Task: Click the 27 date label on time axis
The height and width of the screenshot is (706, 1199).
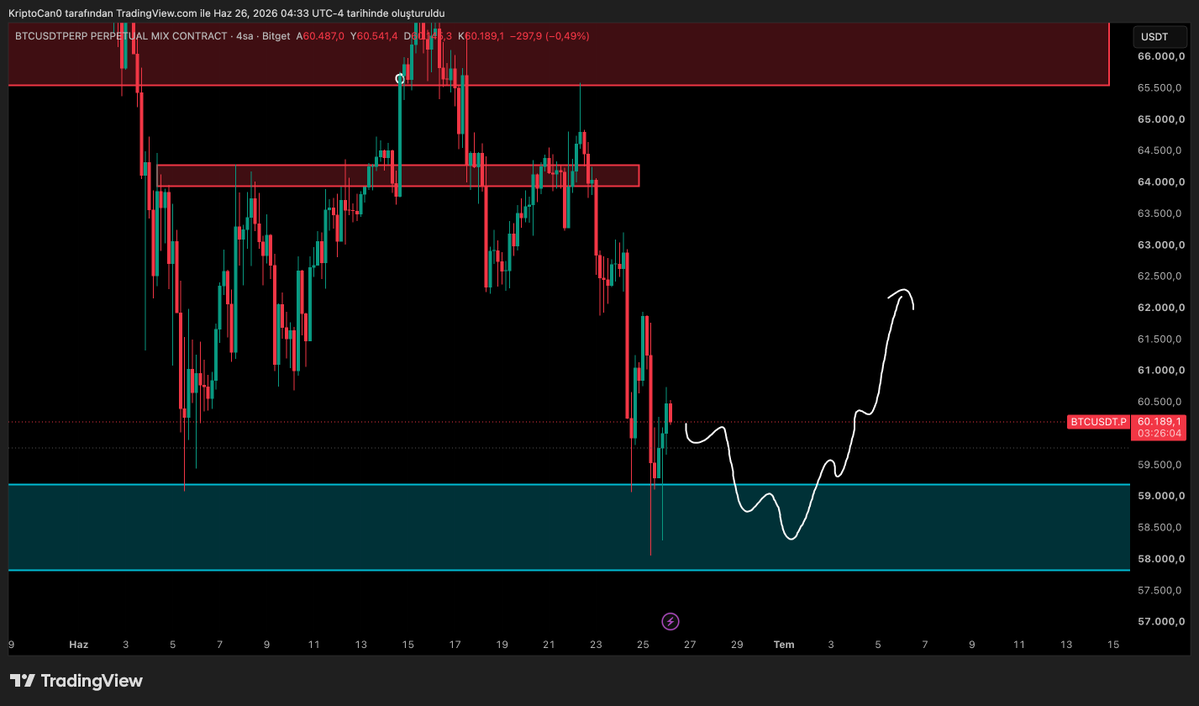Action: coord(690,645)
